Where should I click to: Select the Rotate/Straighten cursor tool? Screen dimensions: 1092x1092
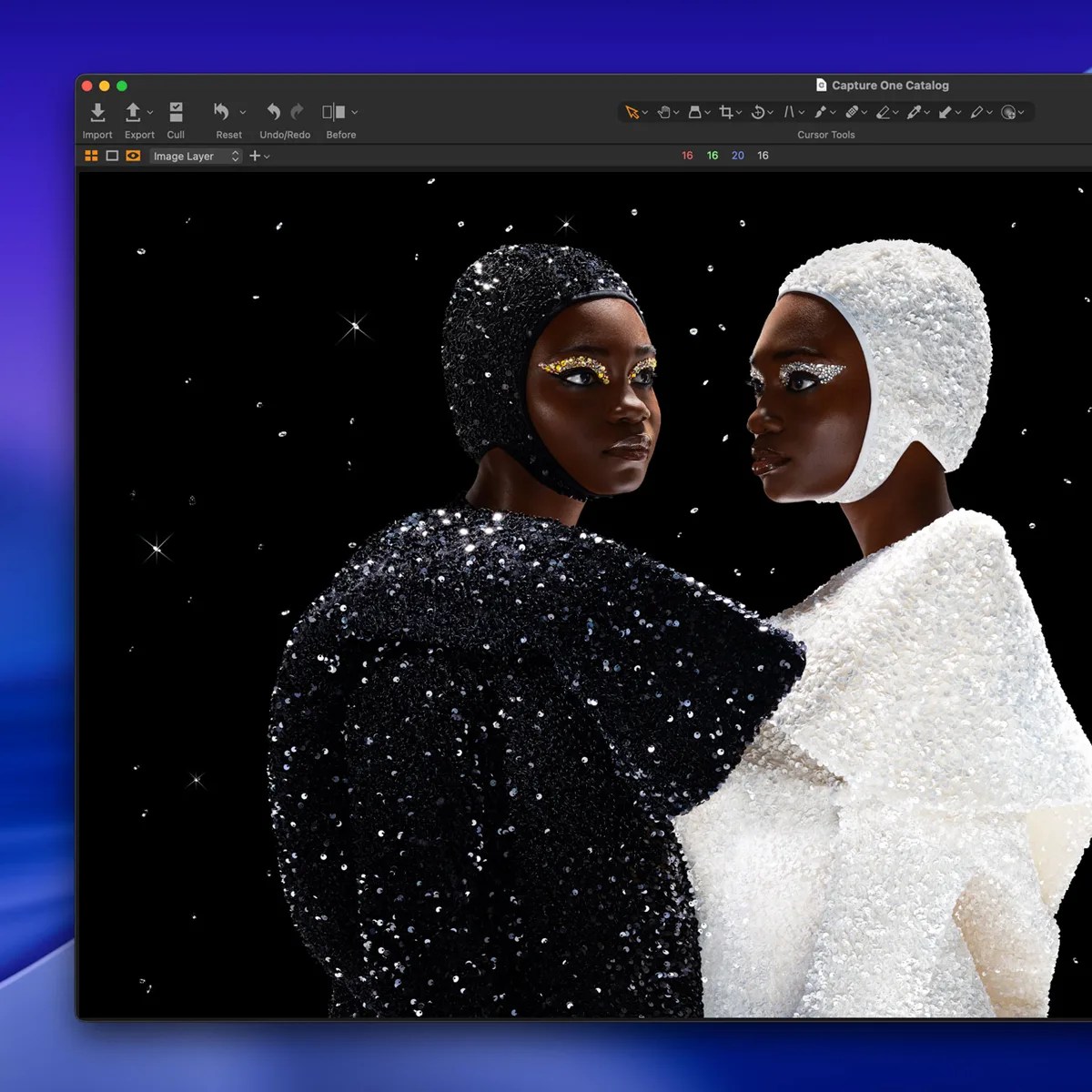tap(757, 112)
